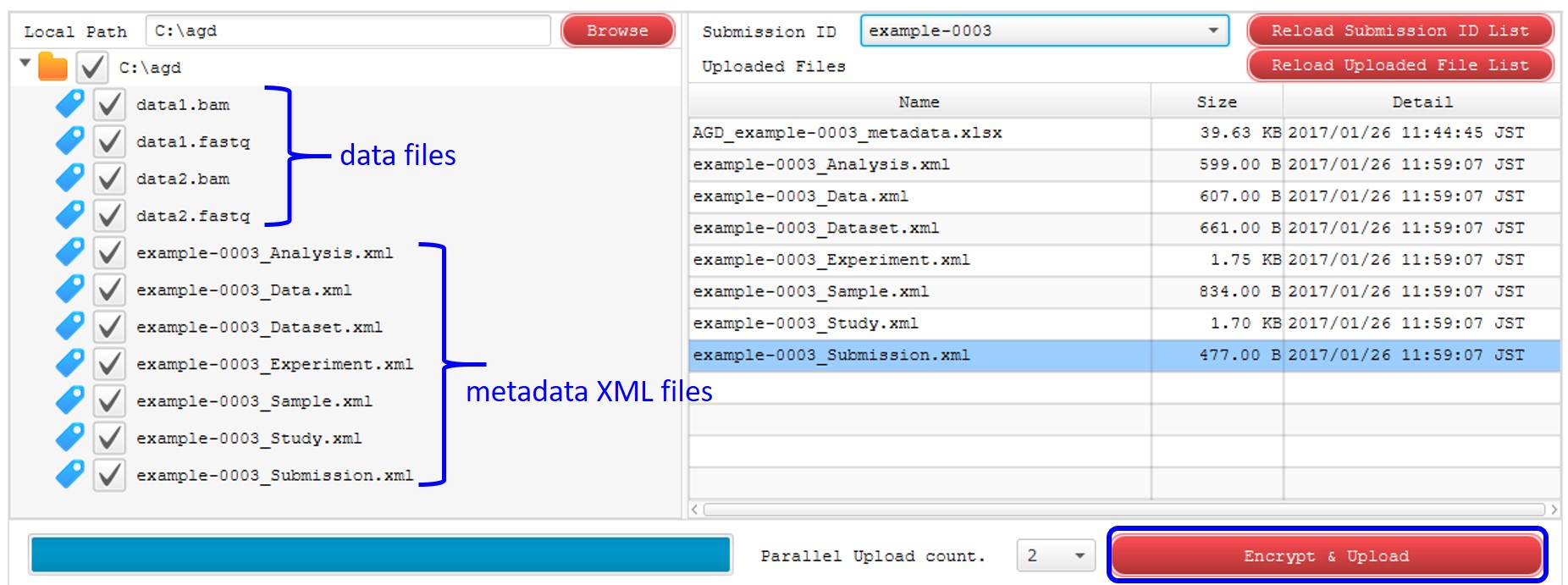Click tag icon beside example-0003_Analysis.xml
Viewport: 1568px width, 585px height.
(69, 252)
